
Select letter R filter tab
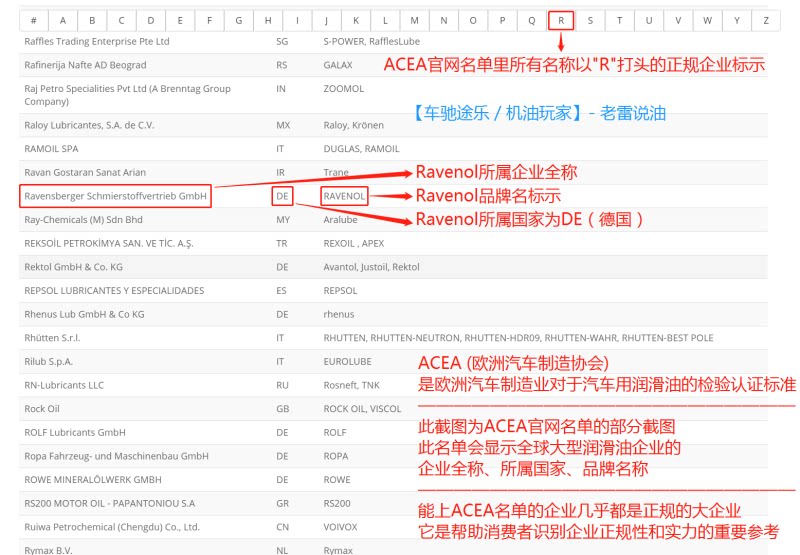561,20
